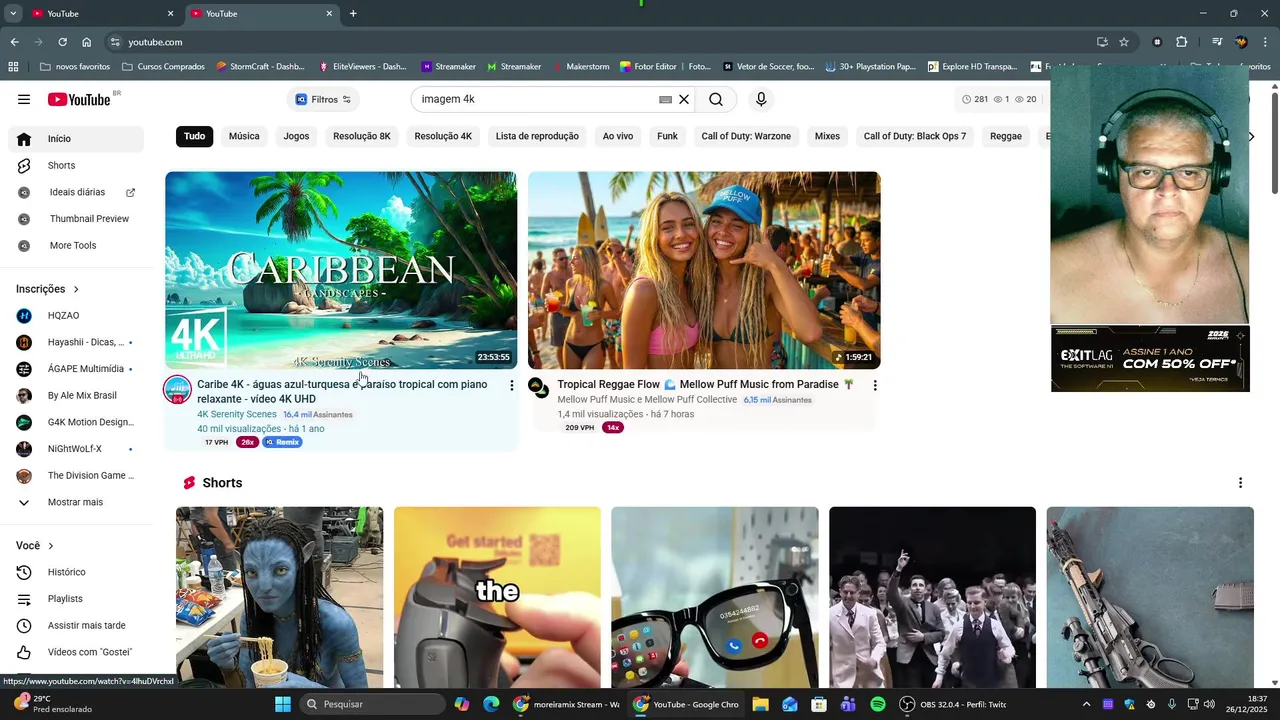
Task: Select the Tudo filter chip
Action: [x=194, y=136]
